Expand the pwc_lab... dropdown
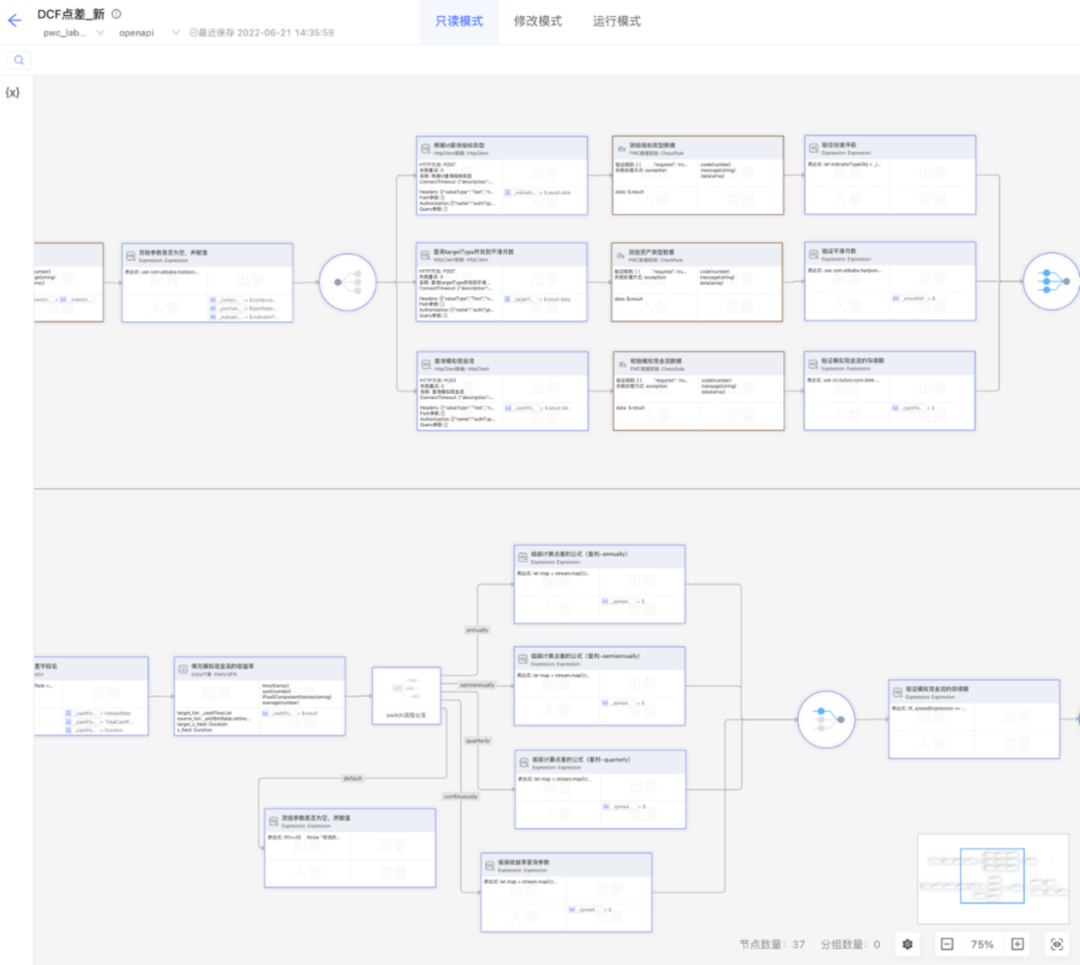The image size is (1080, 965). coord(72,32)
